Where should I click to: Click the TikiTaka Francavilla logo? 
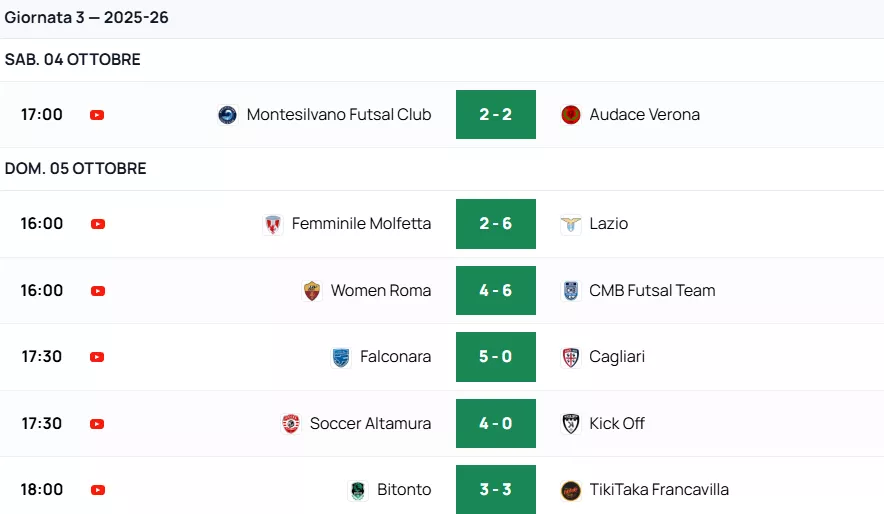[x=571, y=490]
